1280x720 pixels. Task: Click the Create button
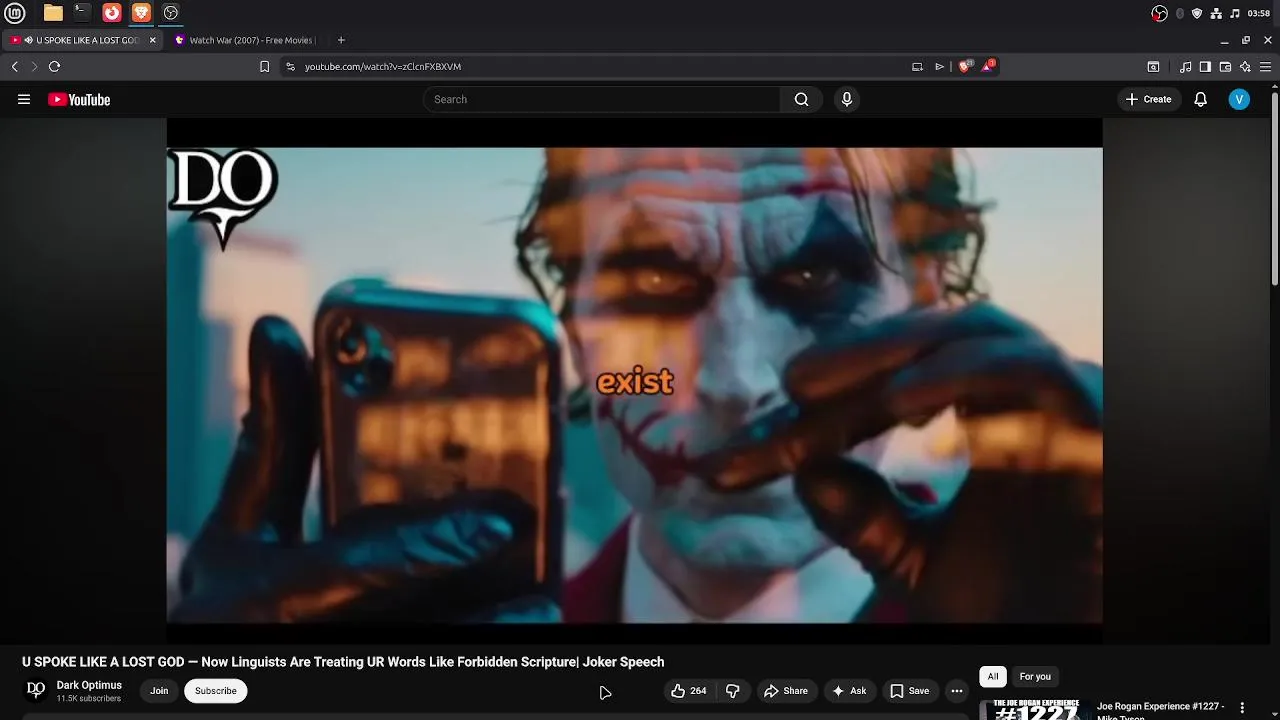pyautogui.click(x=1148, y=99)
